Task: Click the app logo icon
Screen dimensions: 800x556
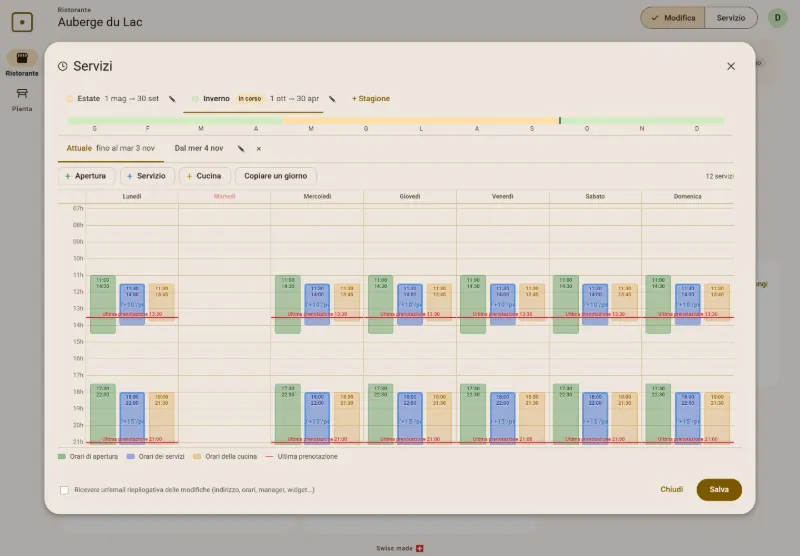Action: (22, 22)
